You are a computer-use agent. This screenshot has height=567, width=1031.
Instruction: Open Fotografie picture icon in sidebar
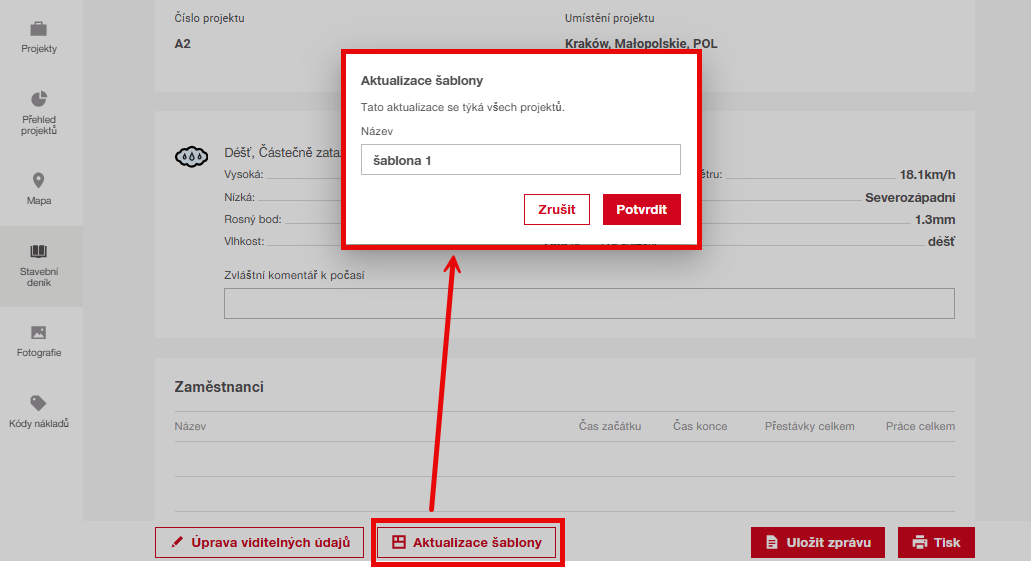(39, 333)
